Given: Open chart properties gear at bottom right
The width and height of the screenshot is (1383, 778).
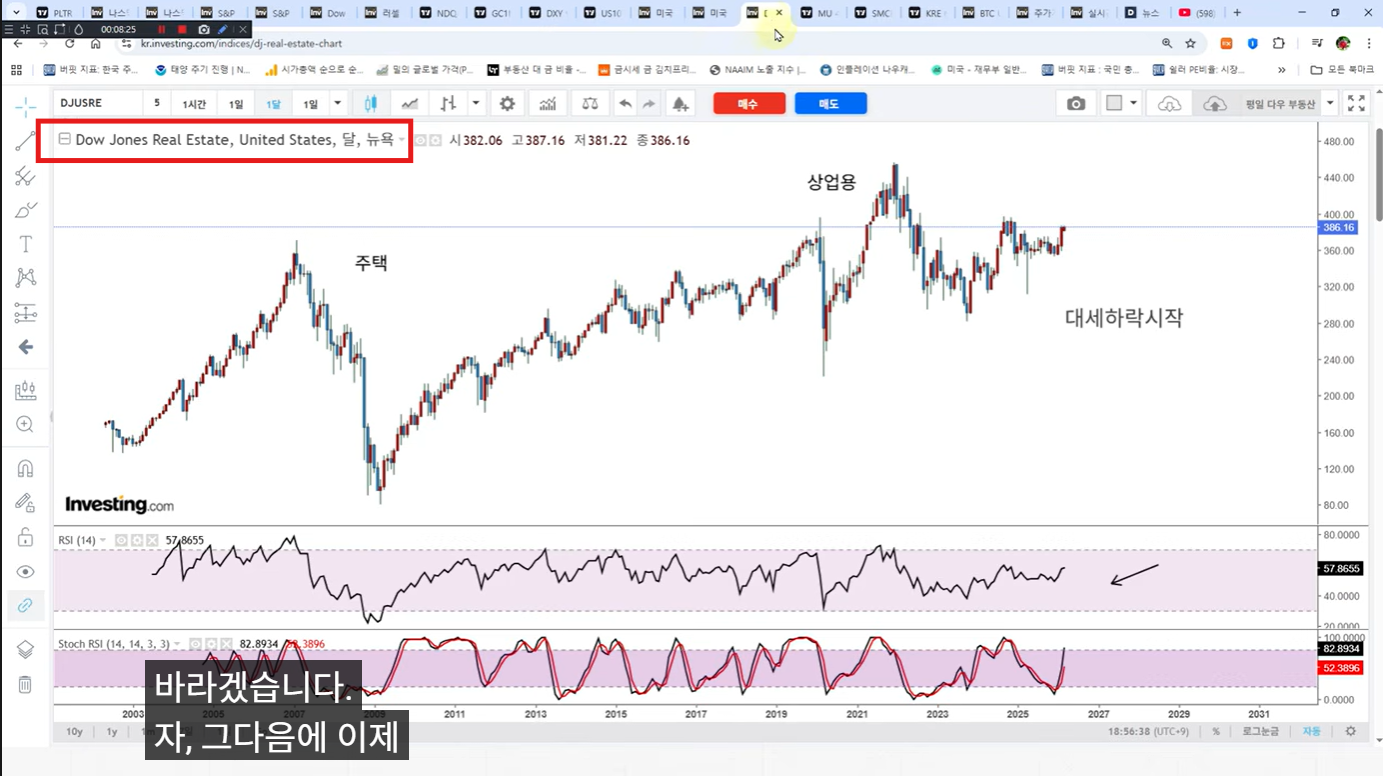Looking at the screenshot, I should pyautogui.click(x=1351, y=732).
